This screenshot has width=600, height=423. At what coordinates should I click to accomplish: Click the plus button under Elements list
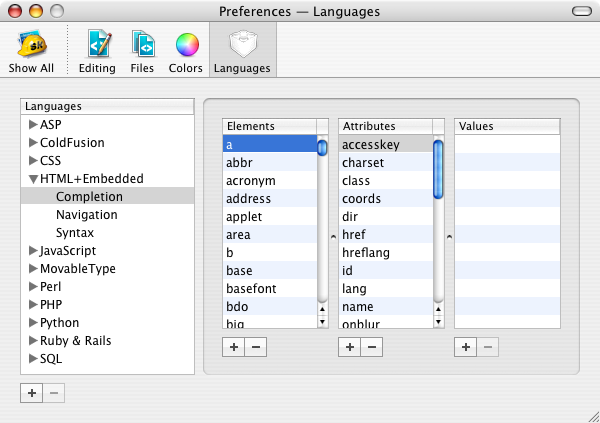[233, 347]
